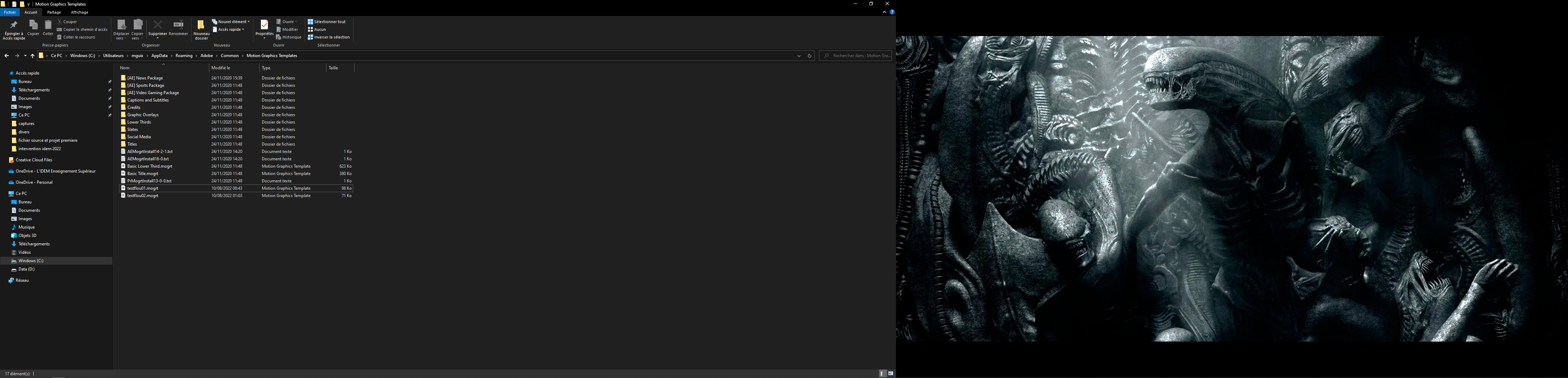
Task: Click the Rechercher dans search field
Action: click(855, 55)
